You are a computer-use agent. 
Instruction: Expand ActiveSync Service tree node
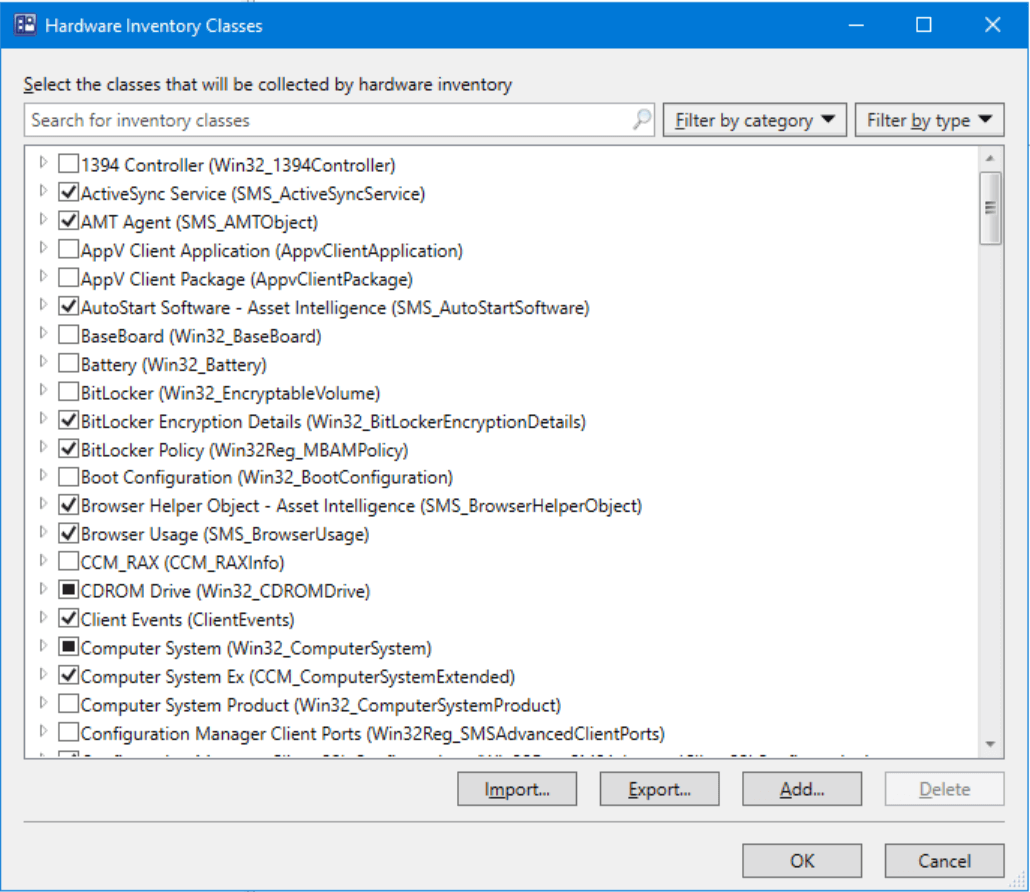click(43, 190)
